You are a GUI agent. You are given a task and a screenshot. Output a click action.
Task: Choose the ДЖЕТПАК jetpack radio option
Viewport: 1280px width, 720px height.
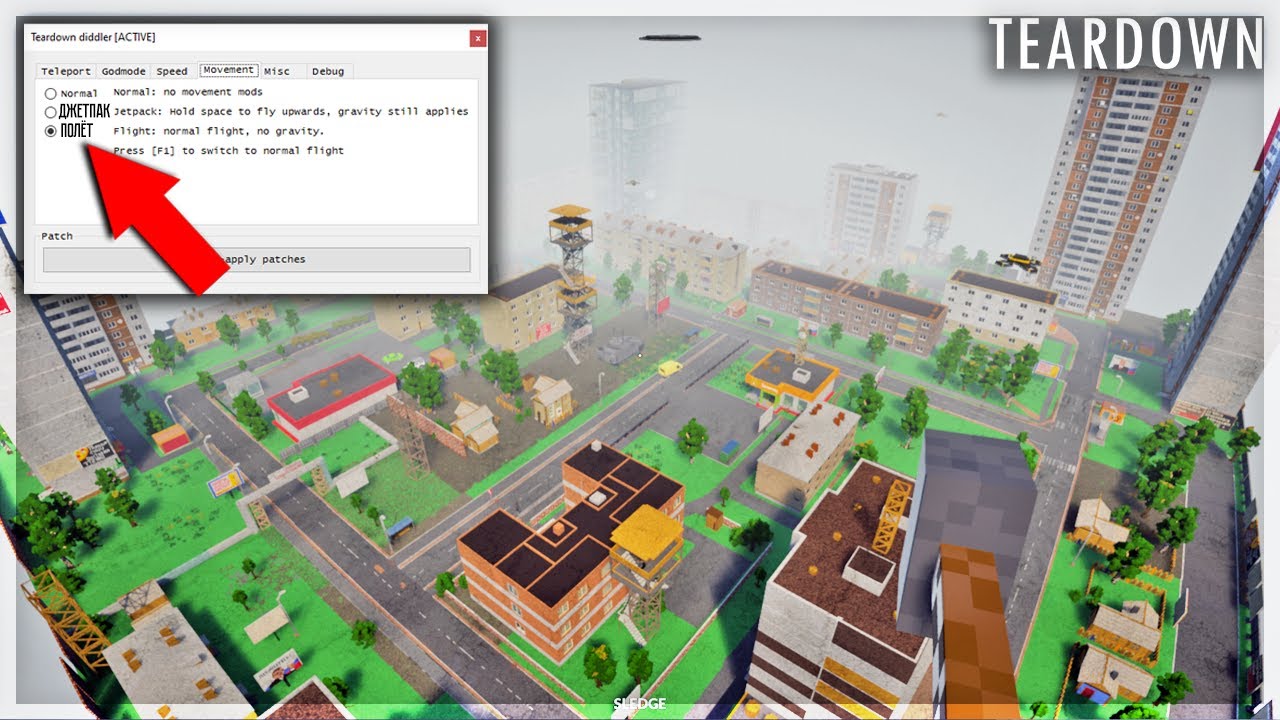click(51, 112)
